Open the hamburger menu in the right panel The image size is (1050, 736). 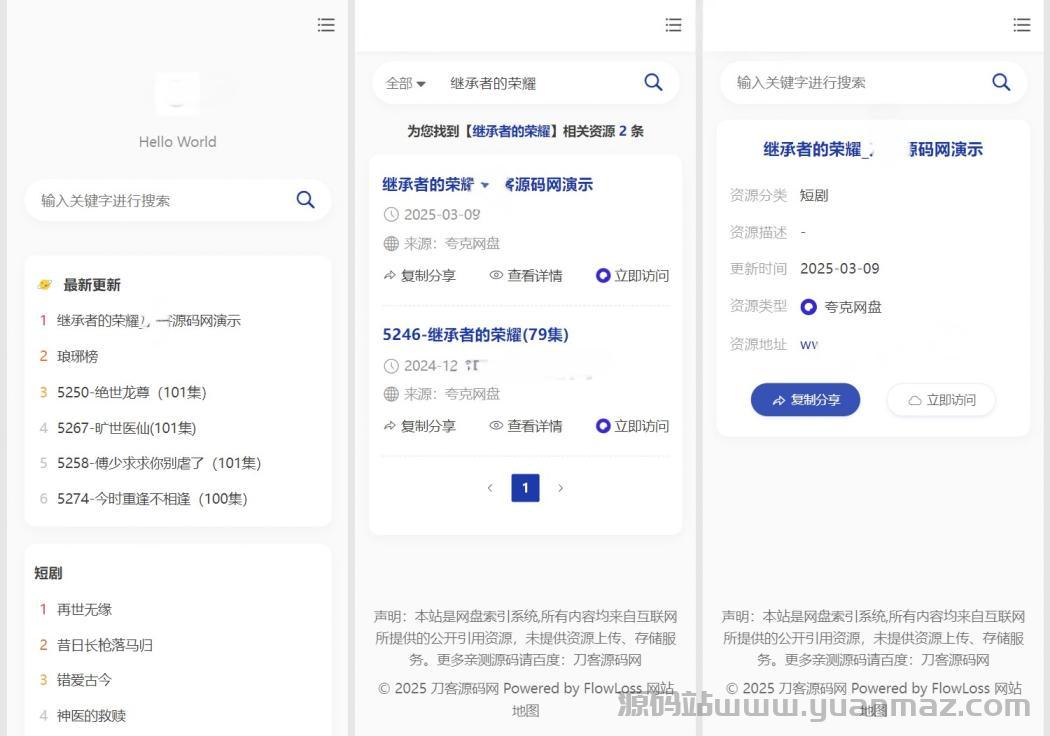tap(1022, 25)
